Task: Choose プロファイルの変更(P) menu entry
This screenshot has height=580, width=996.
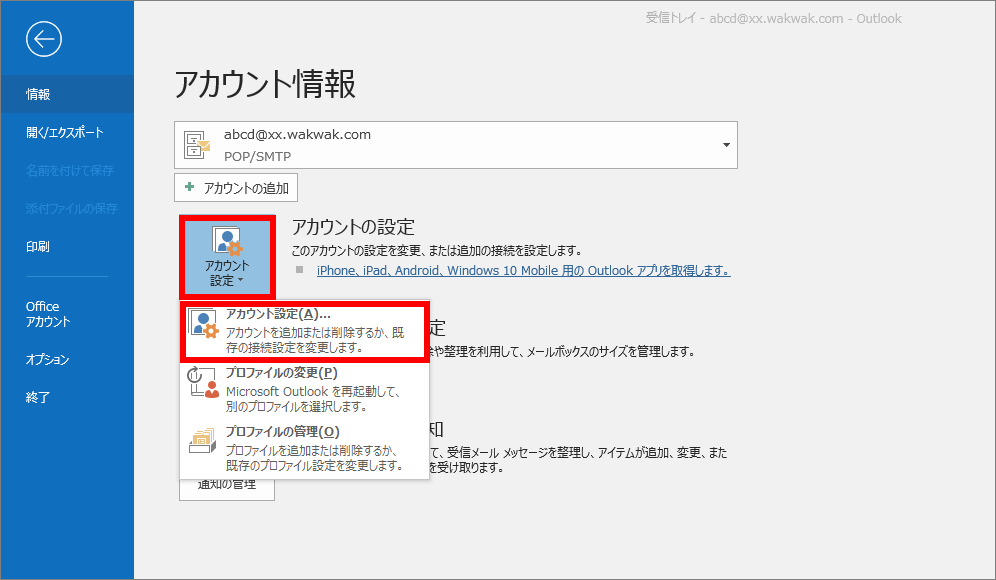Action: coord(305,389)
